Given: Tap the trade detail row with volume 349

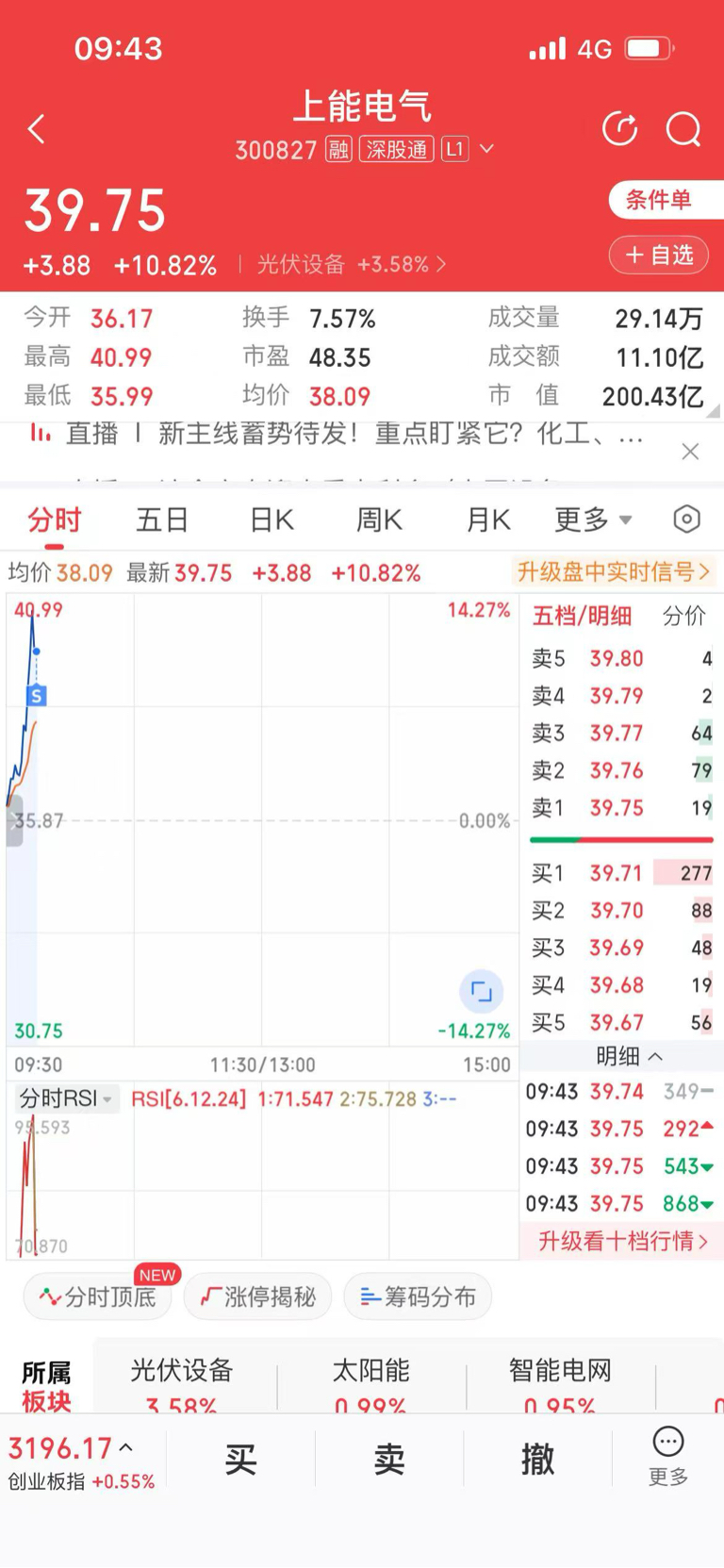Looking at the screenshot, I should coord(620,1092).
